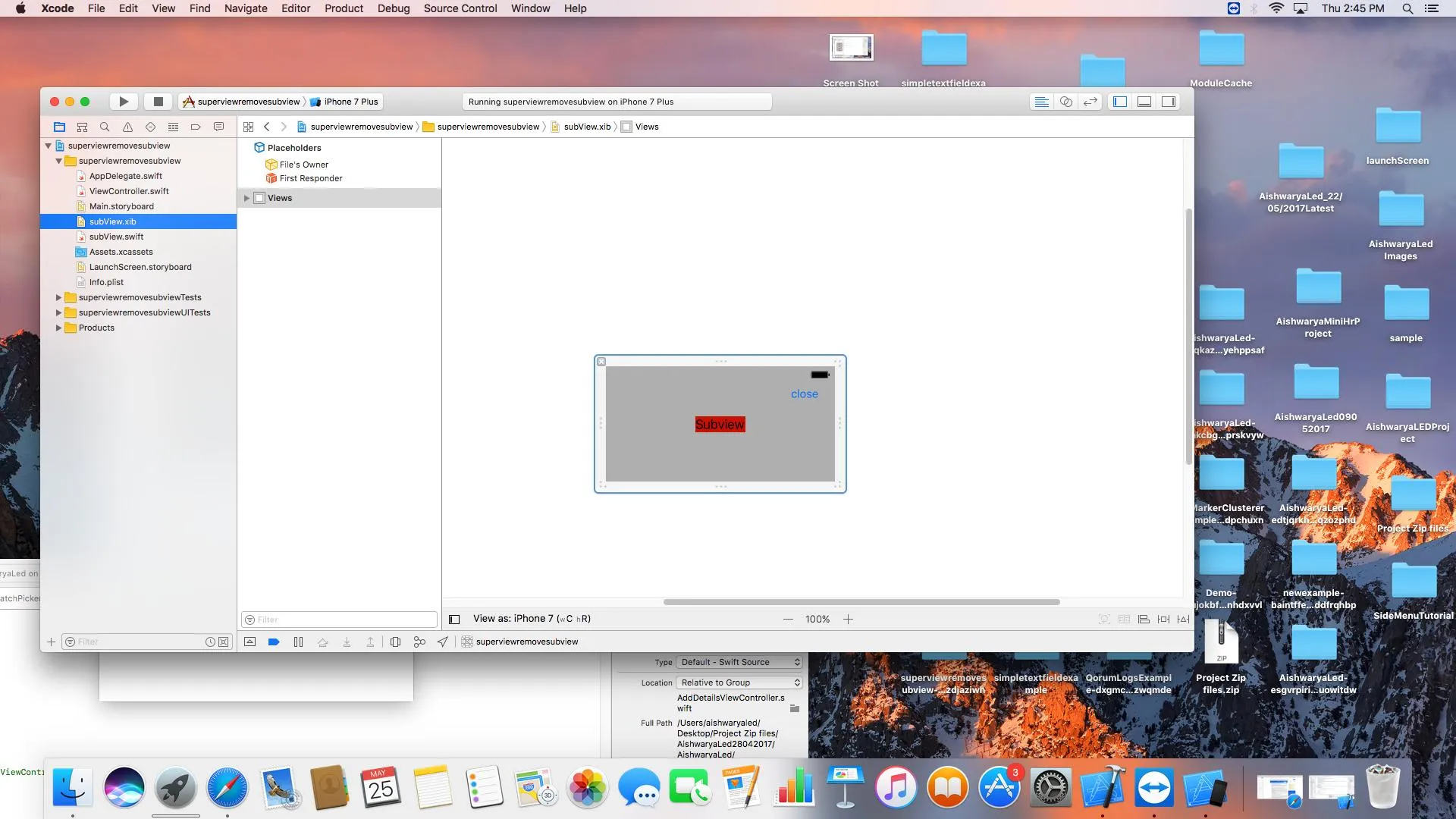The height and width of the screenshot is (819, 1456).
Task: Toggle the Navigator pane visibility
Action: pyautogui.click(x=1120, y=102)
